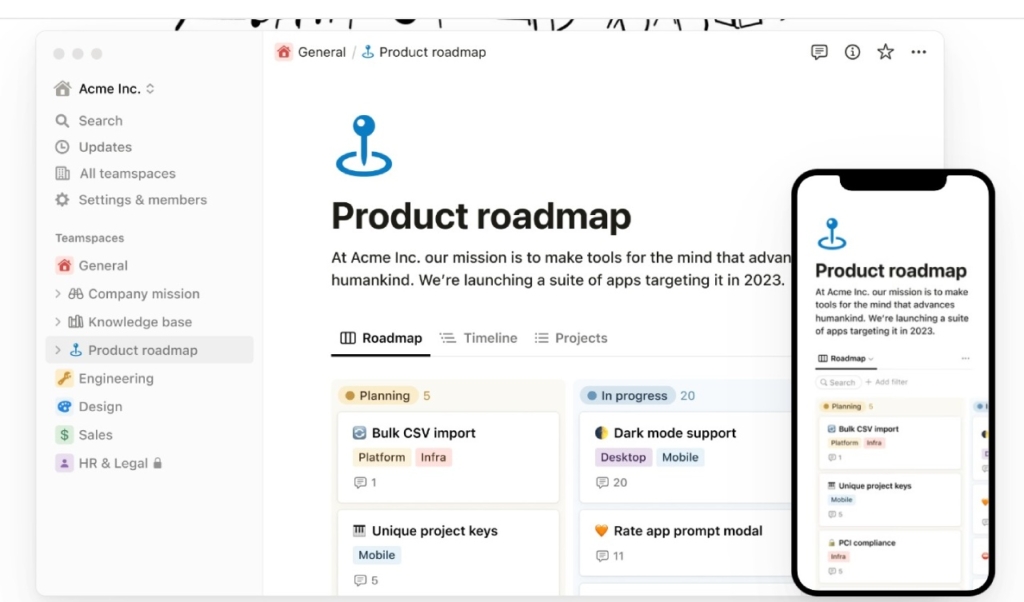Image resolution: width=1024 pixels, height=602 pixels.
Task: Click the Updates bell icon
Action: point(62,147)
